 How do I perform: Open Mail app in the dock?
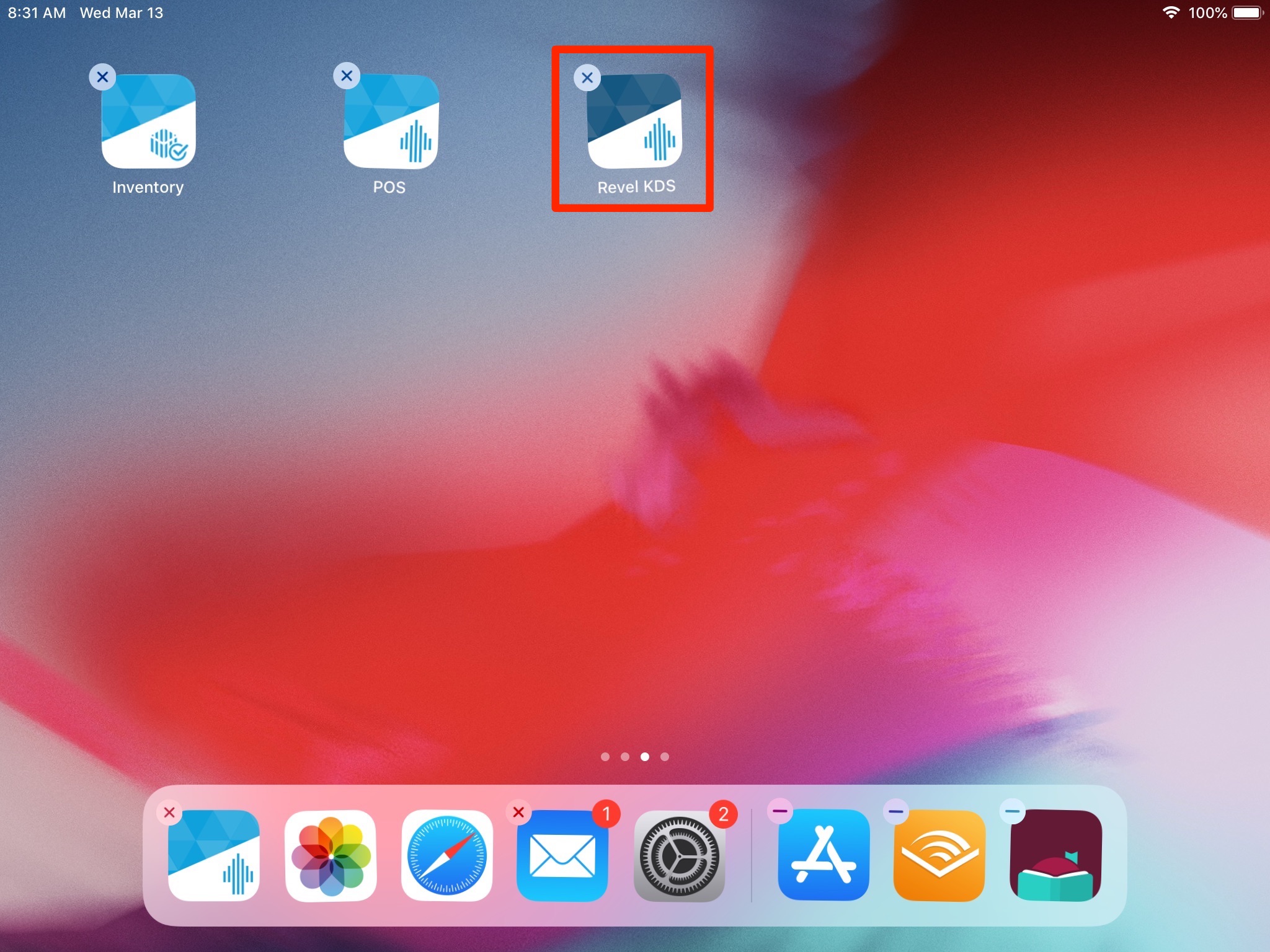(562, 855)
